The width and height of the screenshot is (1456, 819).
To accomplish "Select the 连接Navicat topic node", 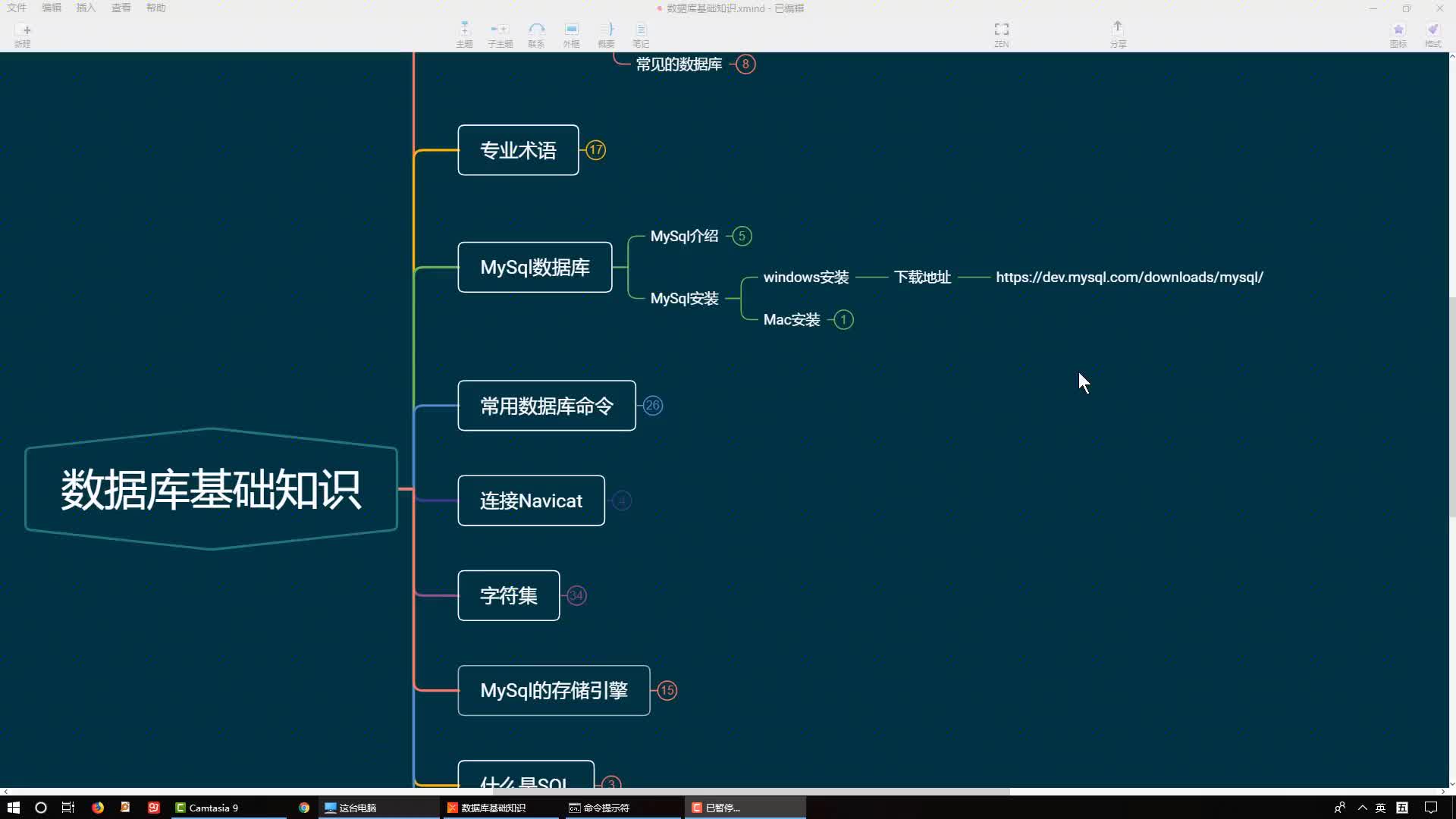I will pyautogui.click(x=531, y=500).
